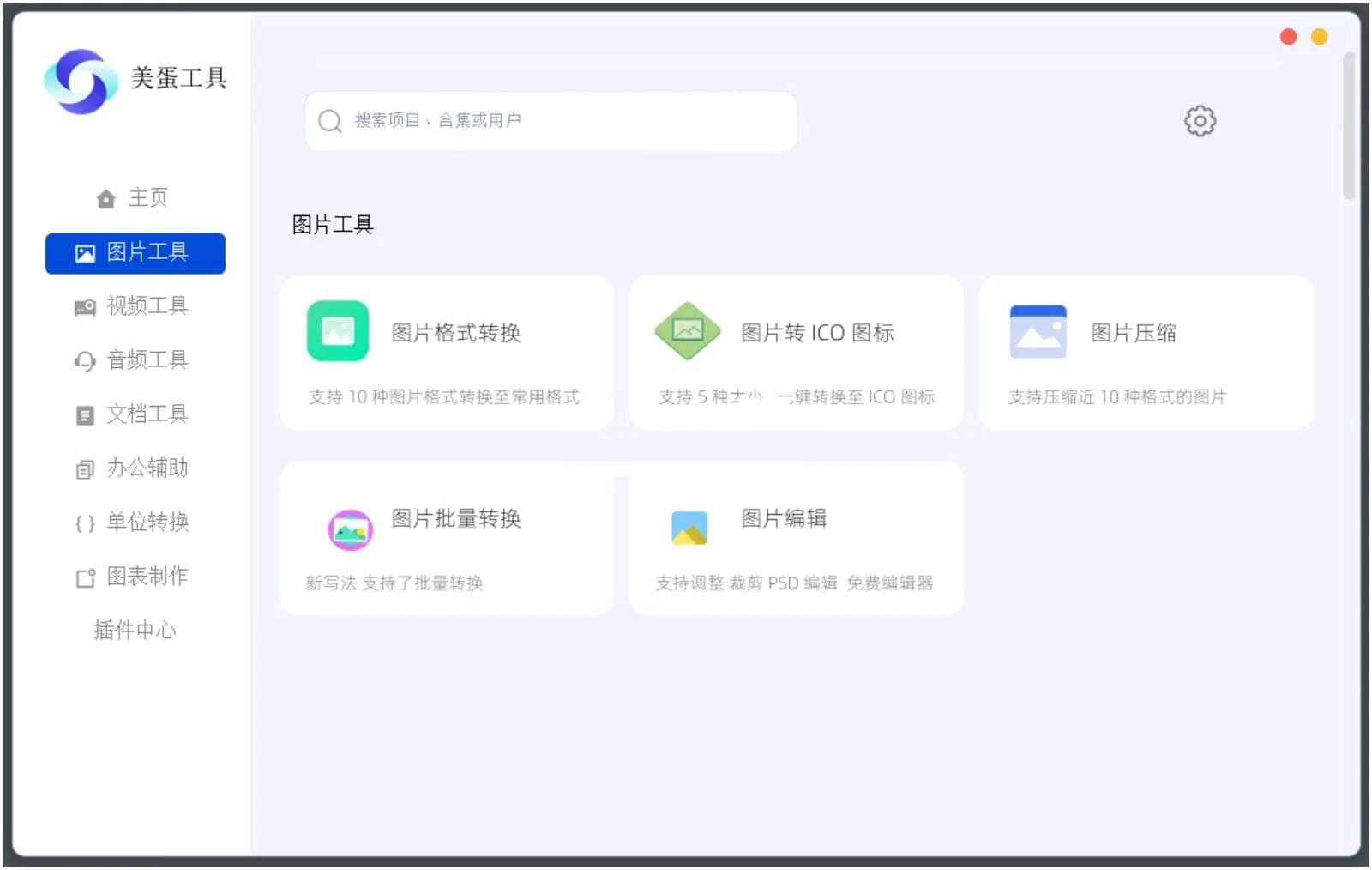The image size is (1372, 870).
Task: Open the 图片格式转换 (image format conversion) tool icon
Action: click(x=337, y=331)
